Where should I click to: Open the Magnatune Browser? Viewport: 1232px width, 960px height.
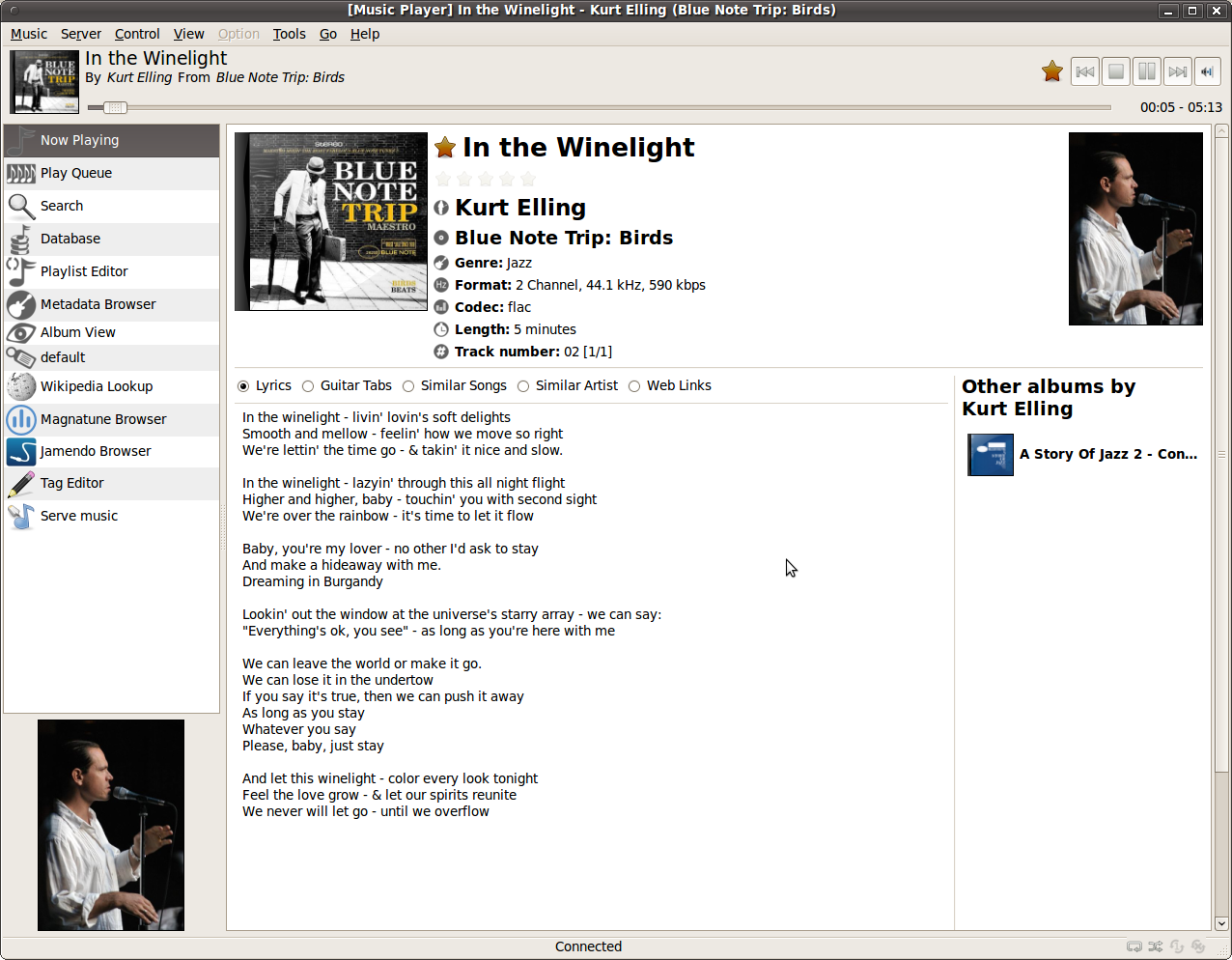[x=112, y=419]
